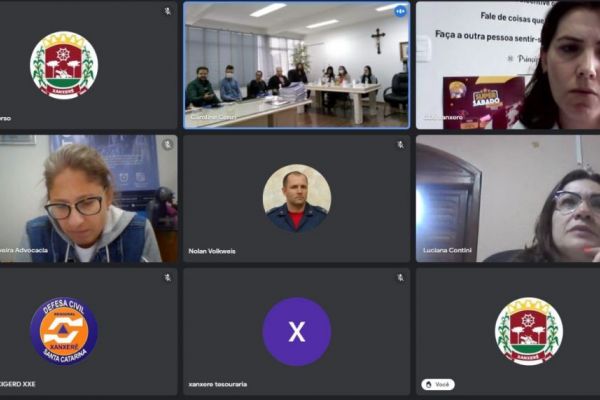Click blue speaking indicator on meeting room tile
Screen dimensions: 600x400
[x=400, y=11]
